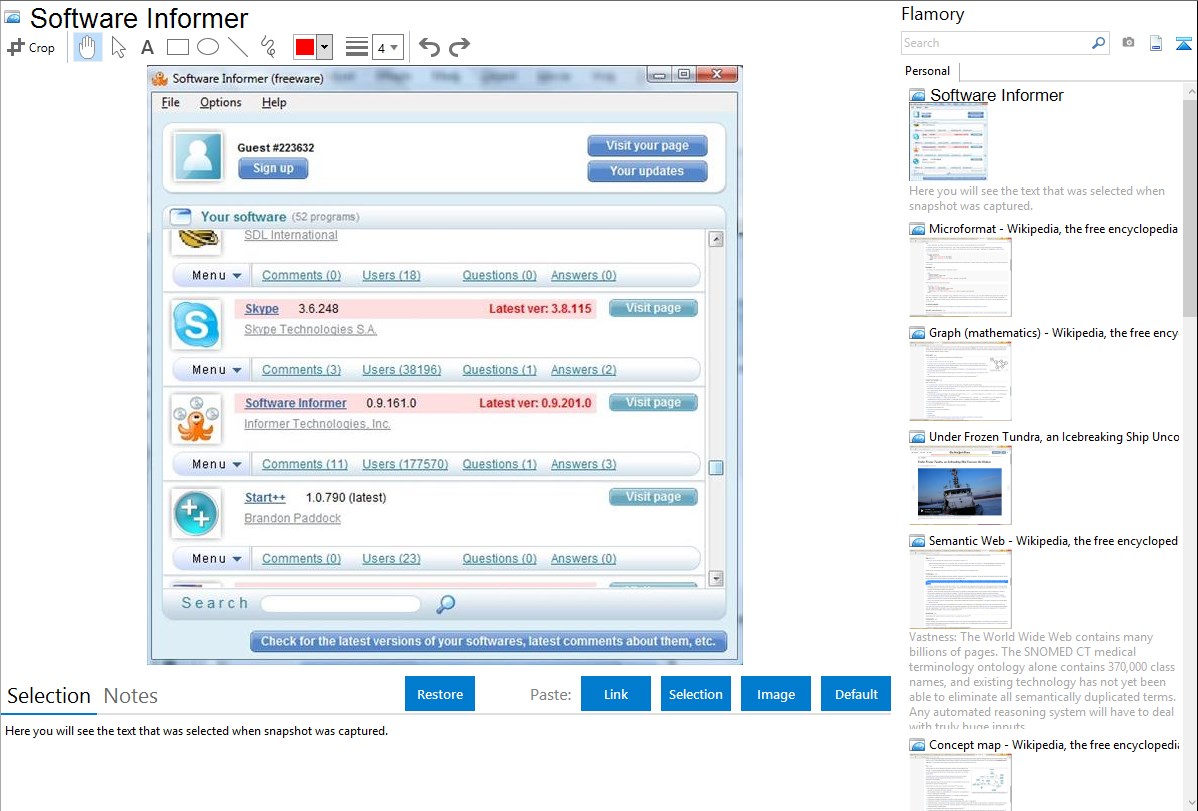Click the orange octopus Software Informer icon
This screenshot has height=811, width=1198.
pyautogui.click(x=196, y=419)
